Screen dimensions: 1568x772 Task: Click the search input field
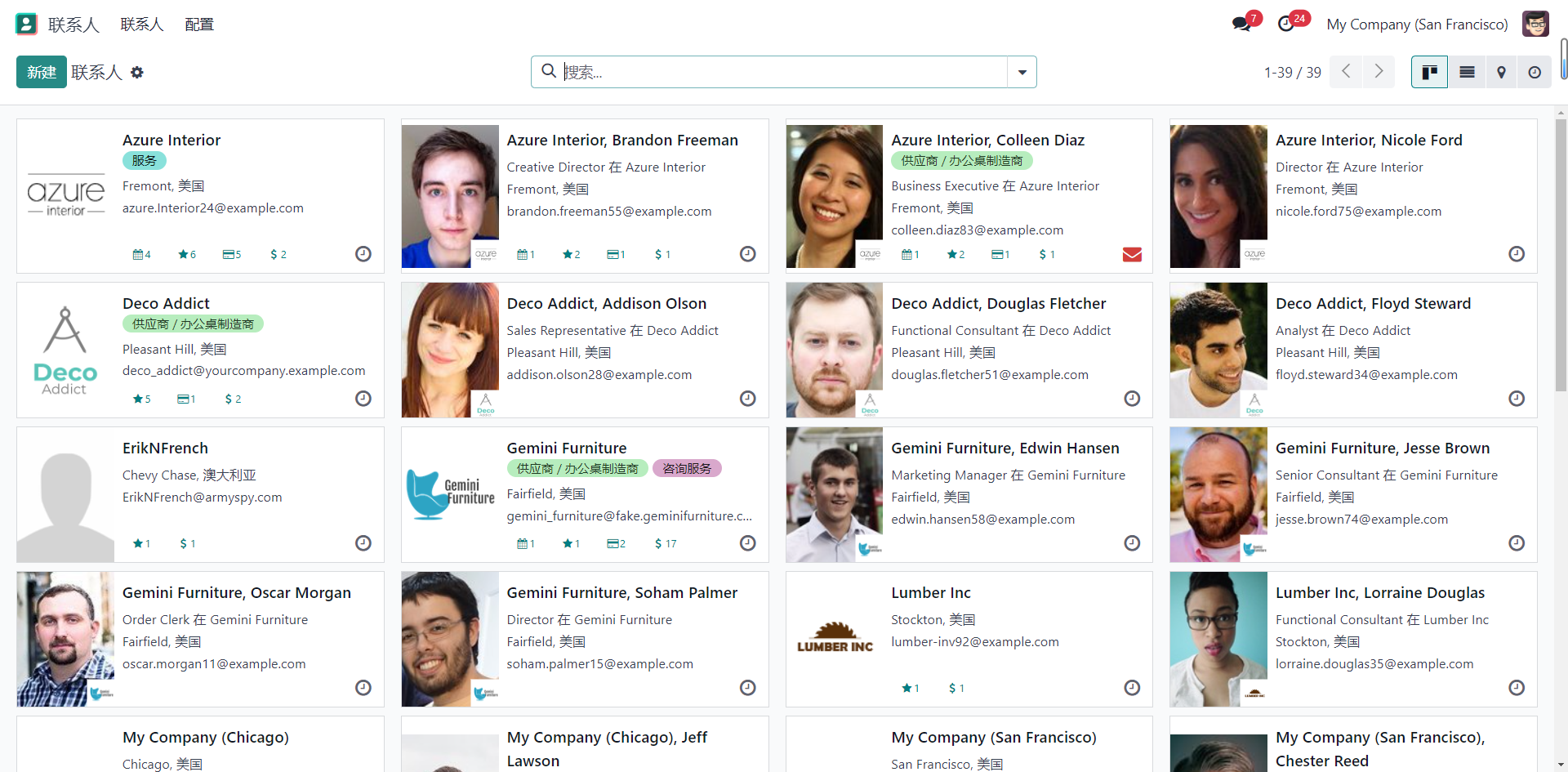point(784,72)
